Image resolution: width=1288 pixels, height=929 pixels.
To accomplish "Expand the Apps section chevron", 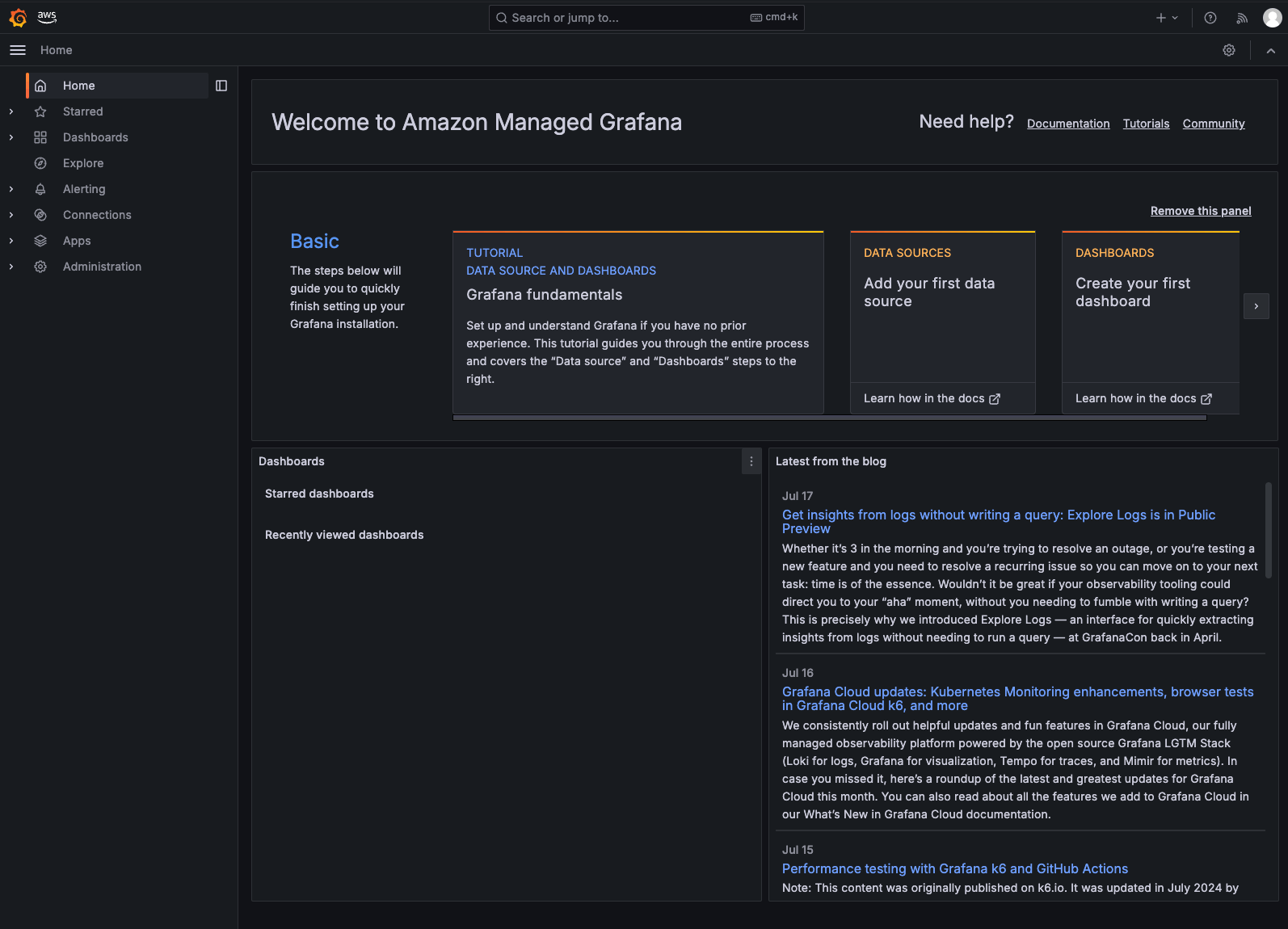I will [11, 241].
